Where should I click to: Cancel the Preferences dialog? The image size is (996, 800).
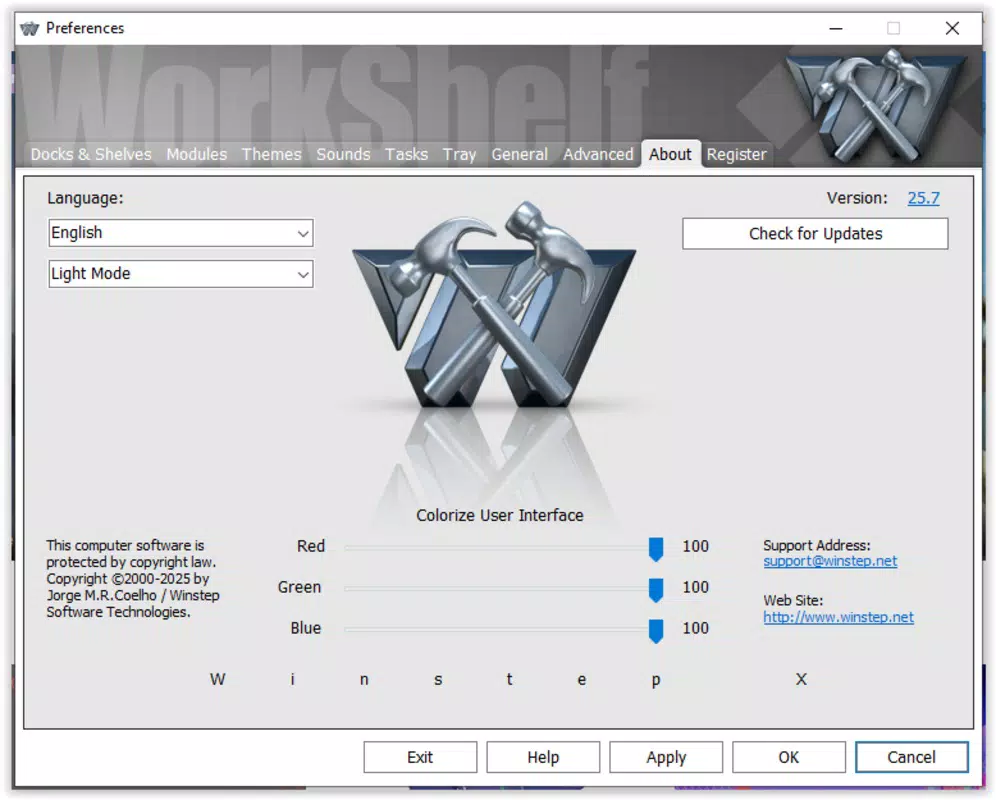click(x=912, y=757)
